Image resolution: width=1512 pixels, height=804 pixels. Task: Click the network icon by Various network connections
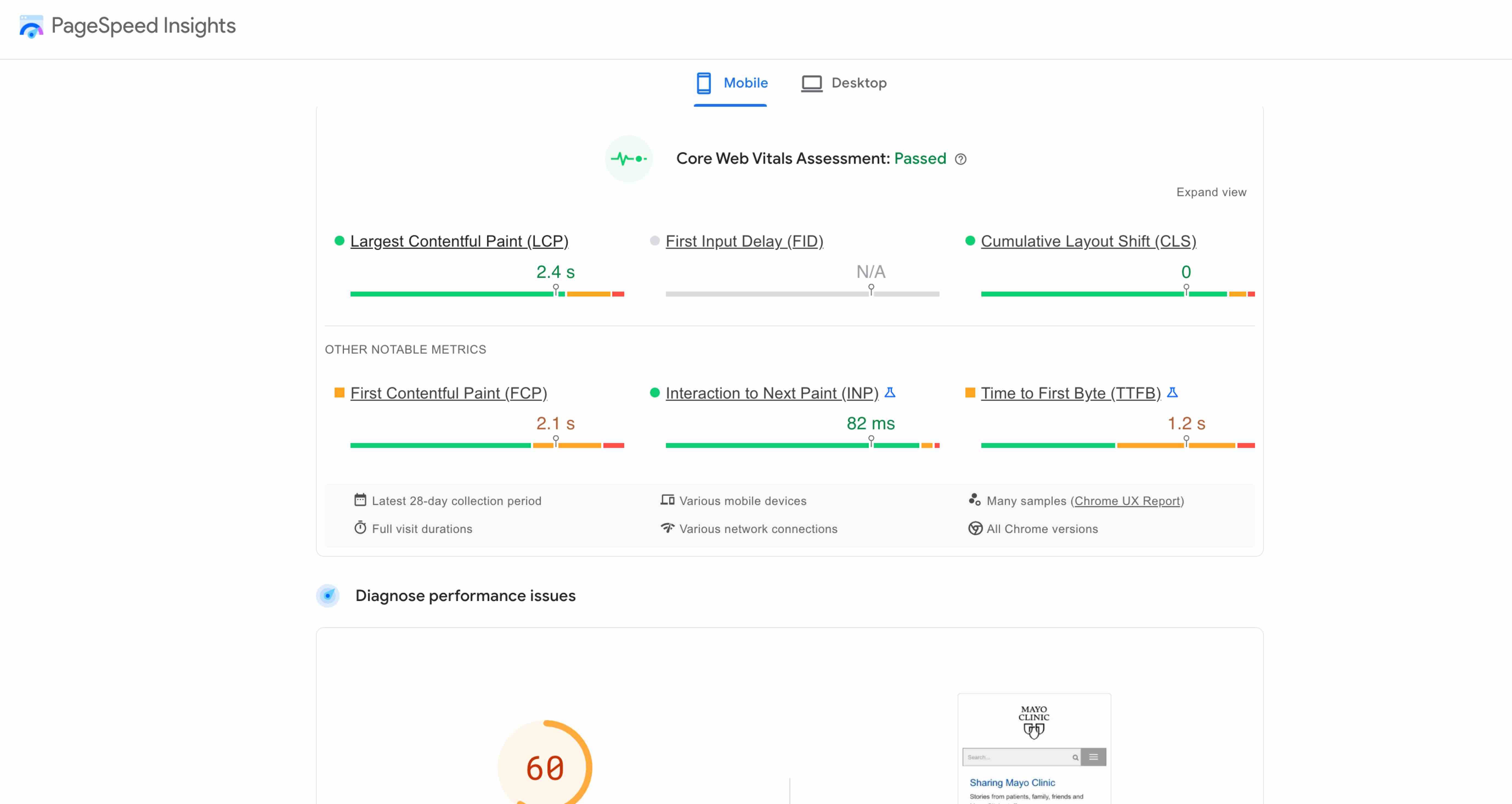coord(667,528)
